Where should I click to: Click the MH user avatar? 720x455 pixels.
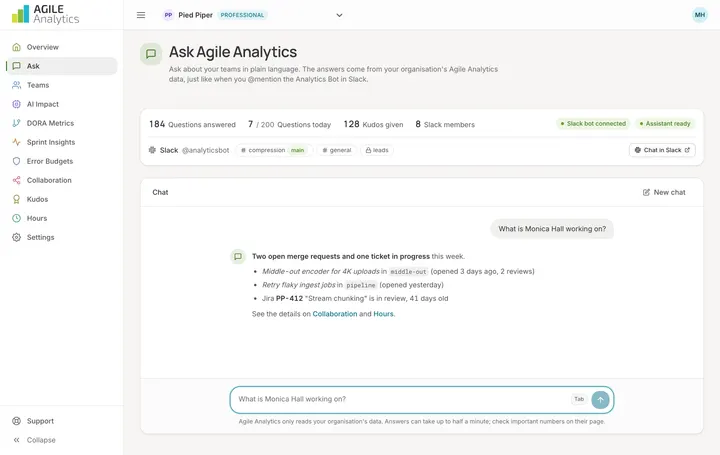coord(699,15)
